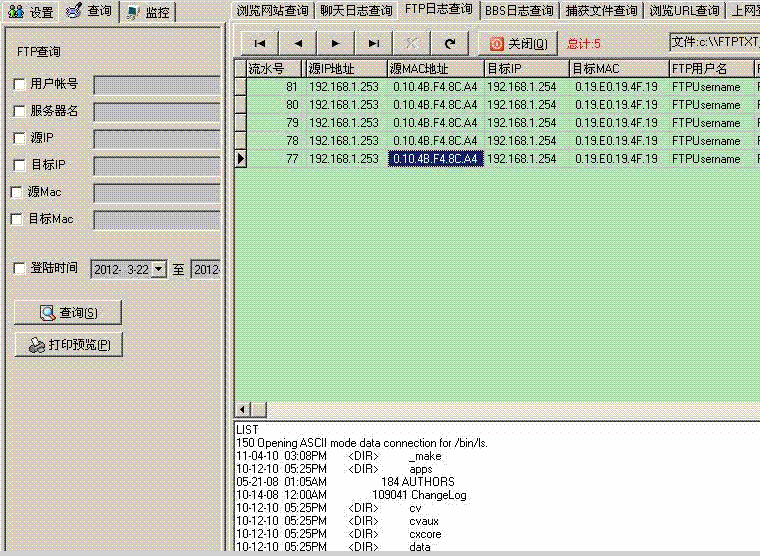Click the 关闭(Q) close button
The image size is (760, 556).
(x=519, y=44)
